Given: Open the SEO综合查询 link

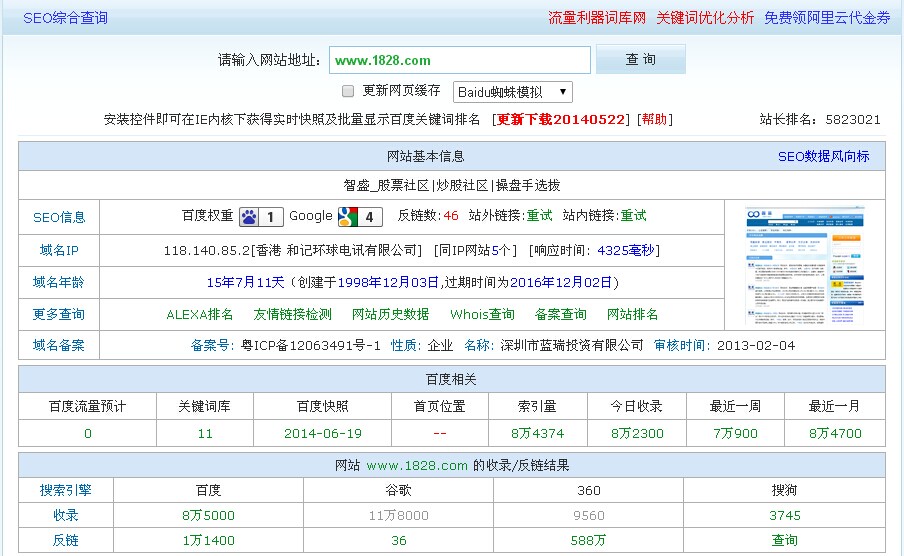Looking at the screenshot, I should (65, 18).
